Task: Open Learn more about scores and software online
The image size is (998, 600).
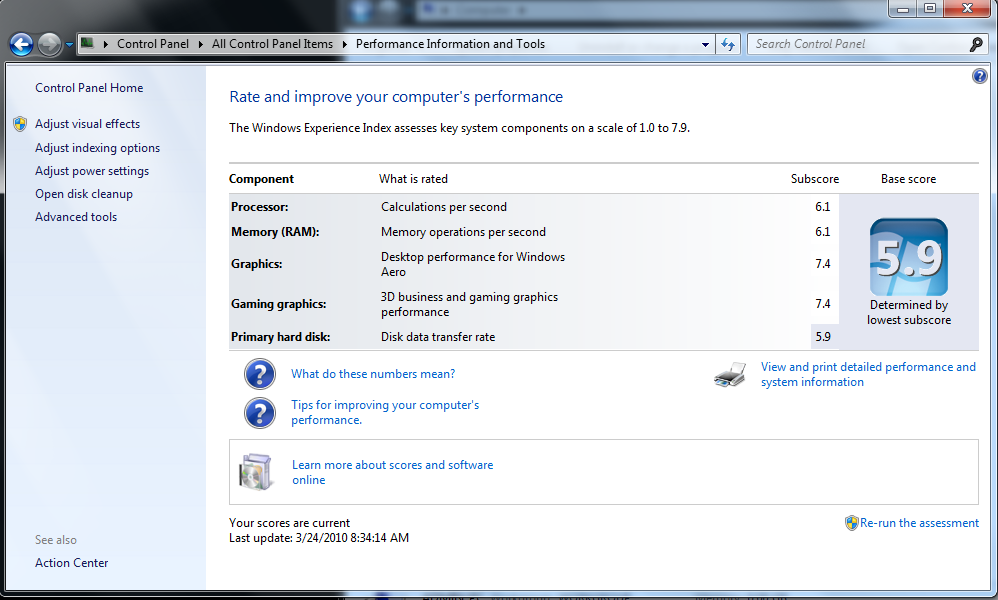Action: click(393, 472)
